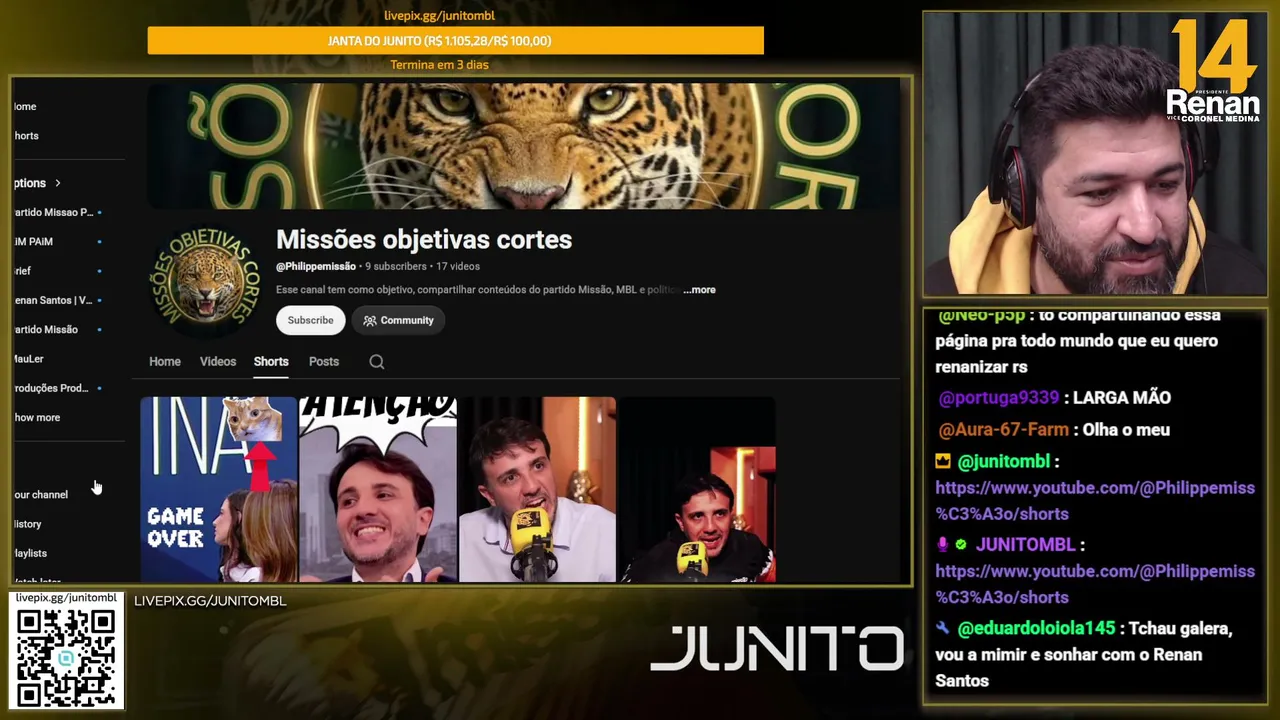Click the Missões objetivas cortes channel avatar
1280x720 pixels.
[x=205, y=279]
